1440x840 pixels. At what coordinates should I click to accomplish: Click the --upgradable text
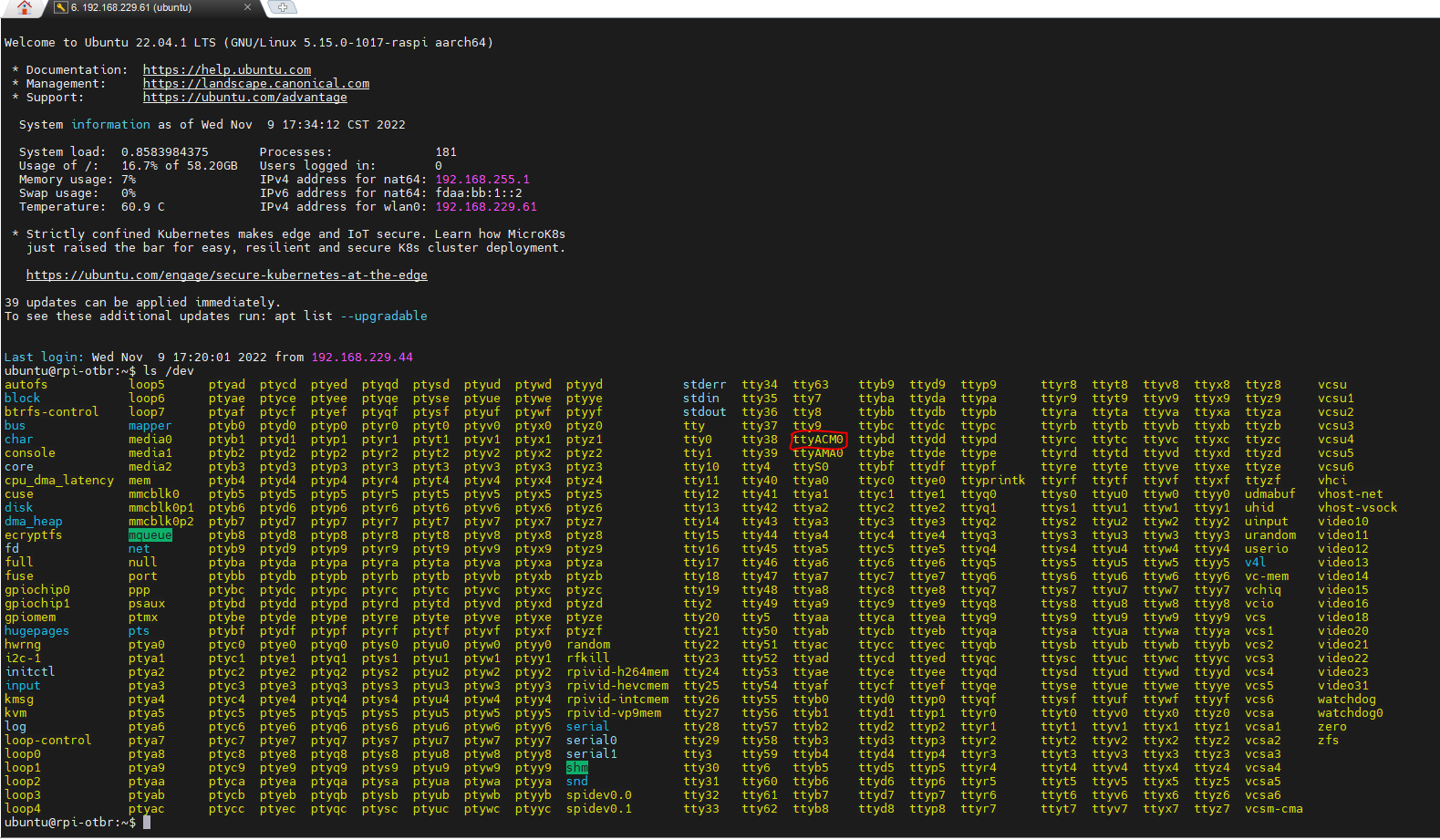coord(384,316)
